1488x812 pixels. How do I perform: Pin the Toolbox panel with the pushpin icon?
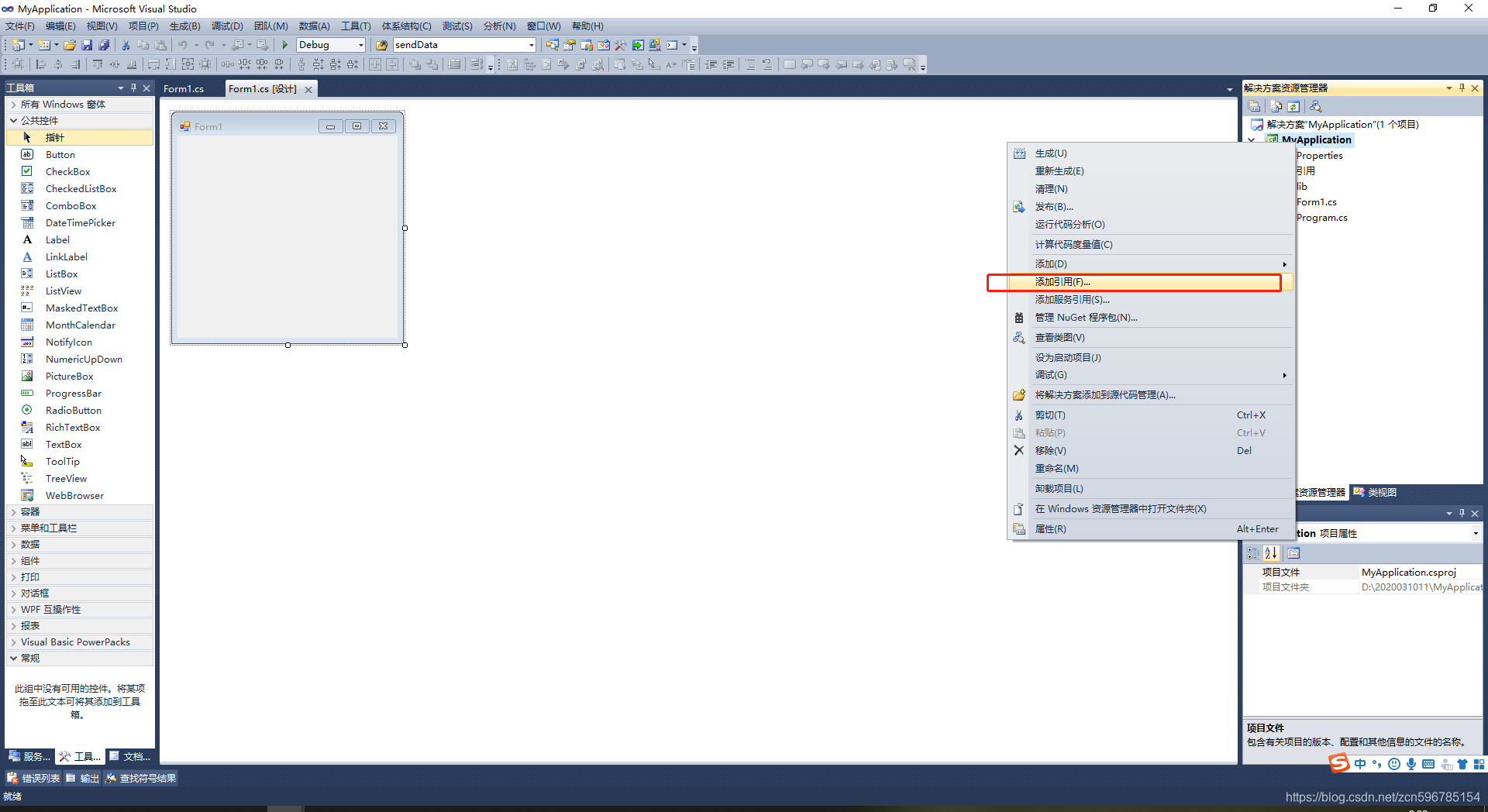click(133, 88)
